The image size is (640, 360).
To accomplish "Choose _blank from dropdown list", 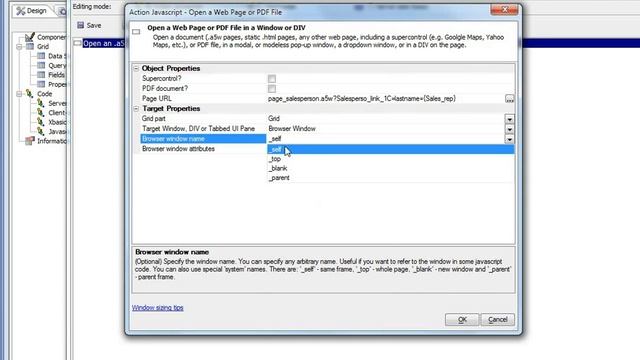I will [x=391, y=168].
